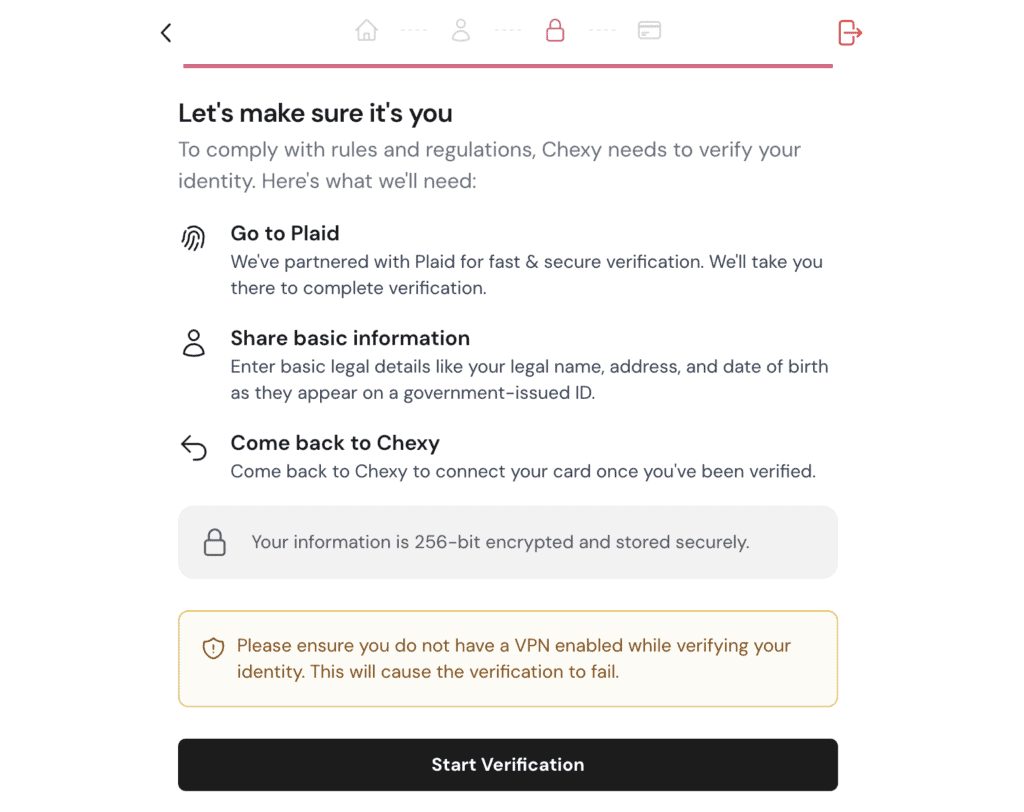Image resolution: width=1024 pixels, height=812 pixels.
Task: Click the progress bar under the stepper
Action: point(507,65)
